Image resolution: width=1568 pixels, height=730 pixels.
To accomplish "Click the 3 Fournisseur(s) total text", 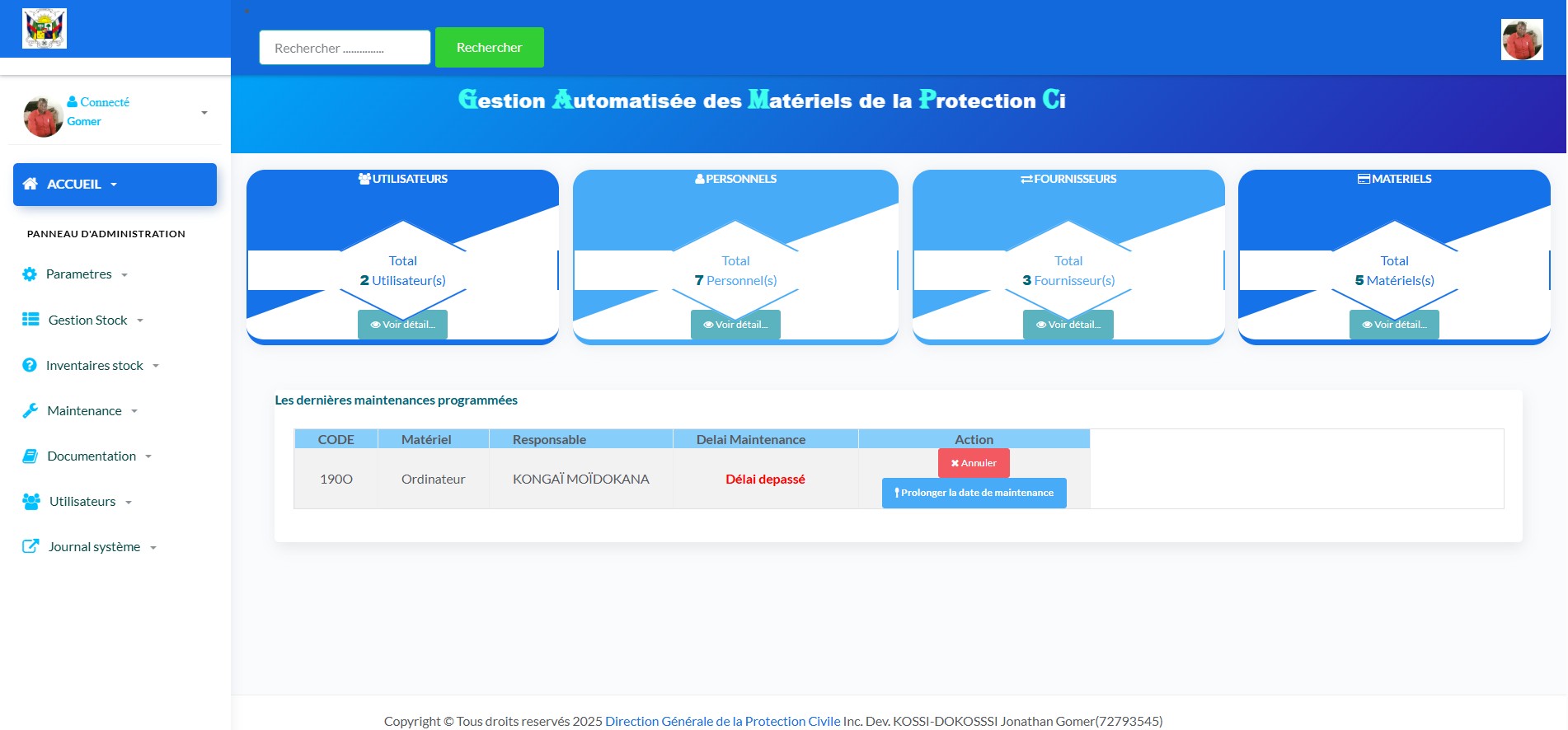I will coord(1068,280).
